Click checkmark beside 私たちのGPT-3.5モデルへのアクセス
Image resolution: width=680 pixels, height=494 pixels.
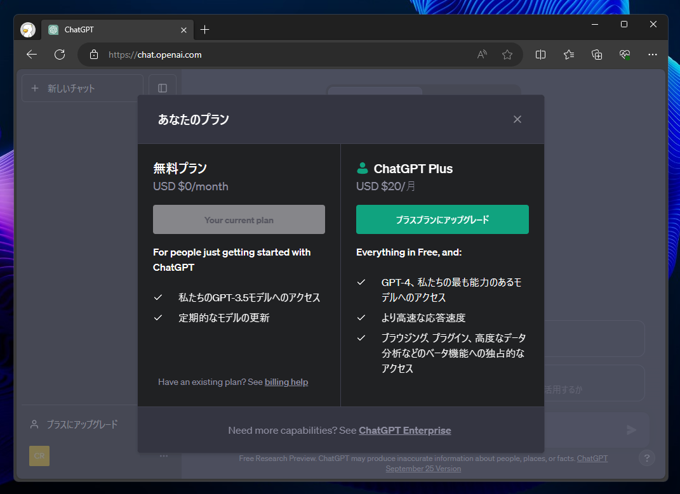tap(158, 298)
